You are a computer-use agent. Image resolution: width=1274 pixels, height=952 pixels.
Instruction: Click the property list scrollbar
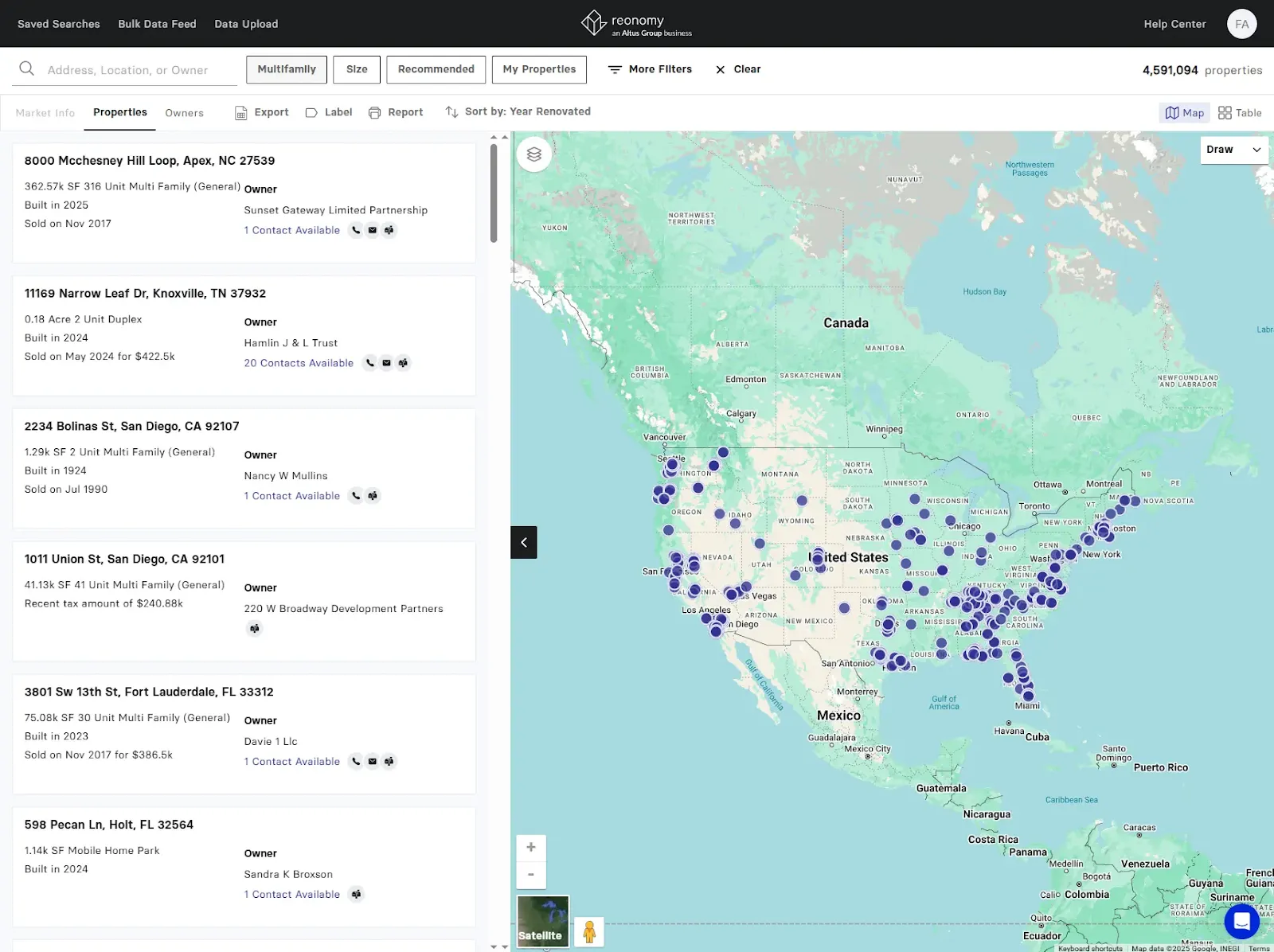494,193
